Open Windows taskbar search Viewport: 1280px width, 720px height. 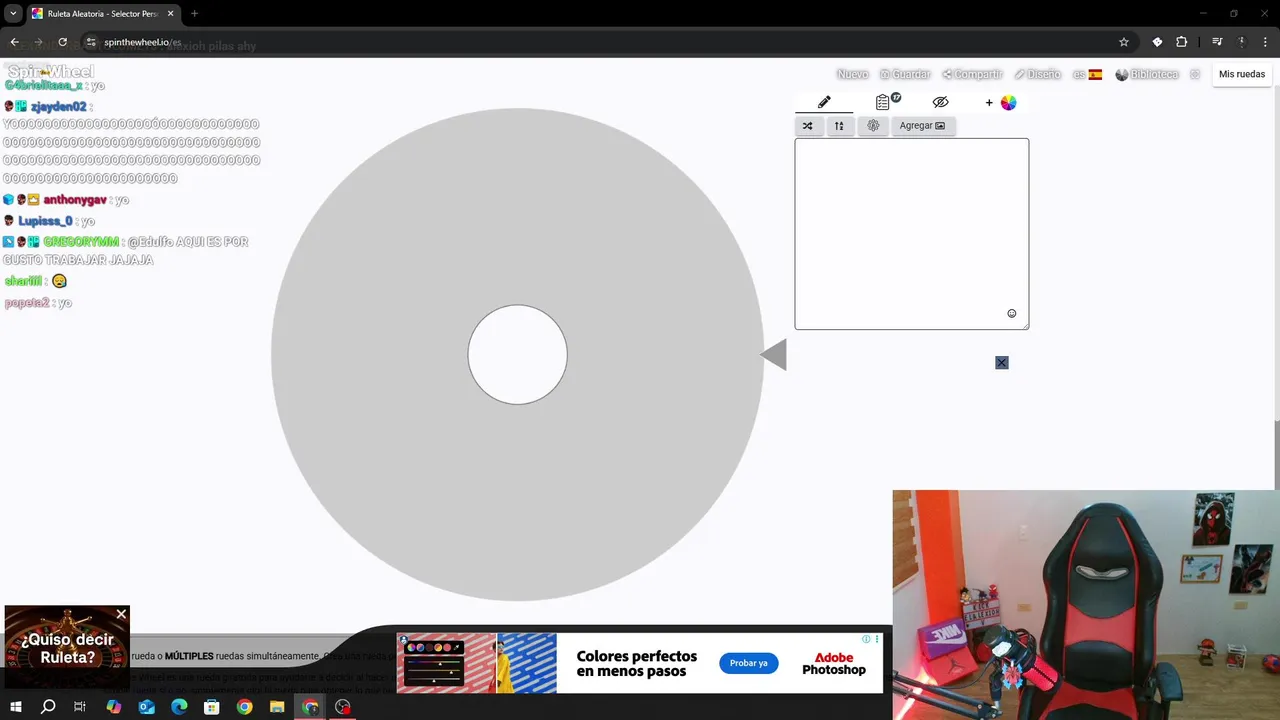coord(48,707)
